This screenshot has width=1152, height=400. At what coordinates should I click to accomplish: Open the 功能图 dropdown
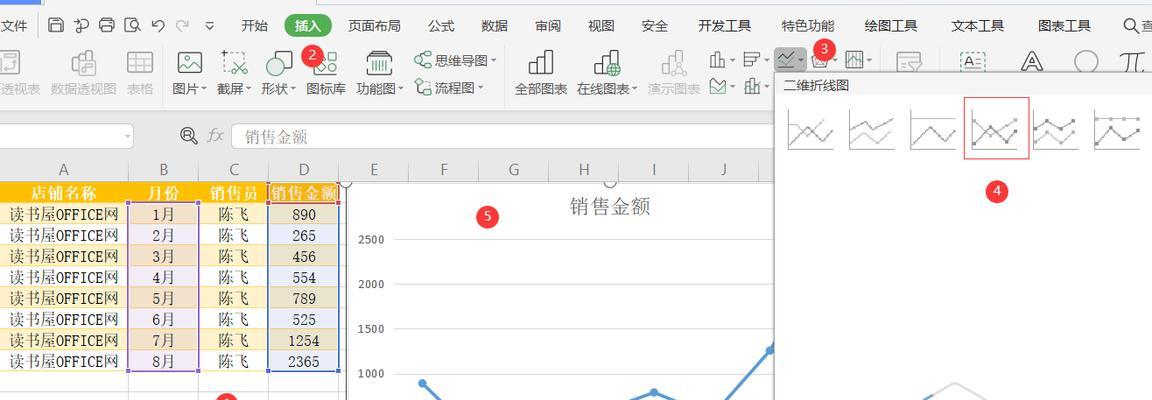(x=379, y=74)
